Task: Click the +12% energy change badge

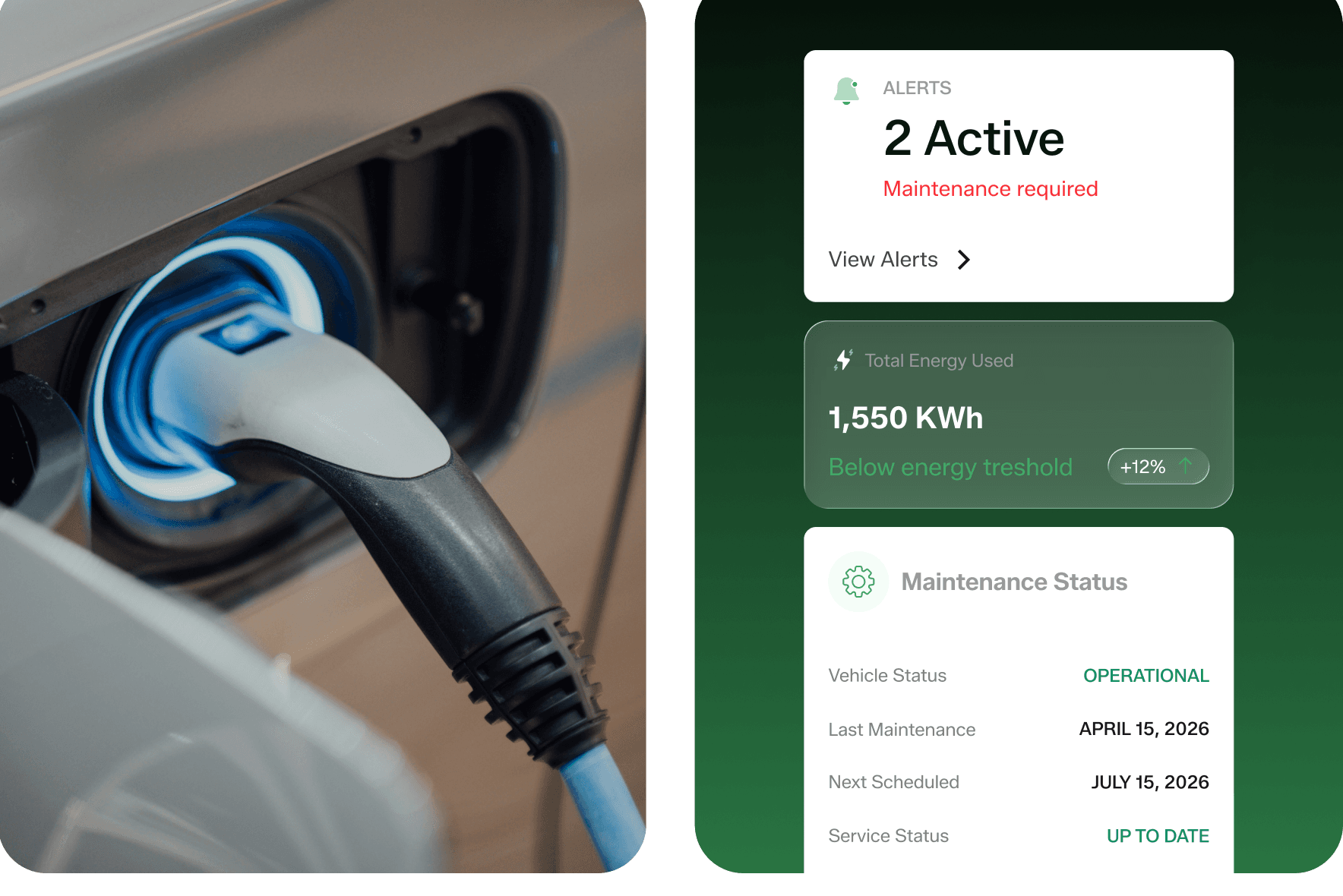Action: 1158,466
